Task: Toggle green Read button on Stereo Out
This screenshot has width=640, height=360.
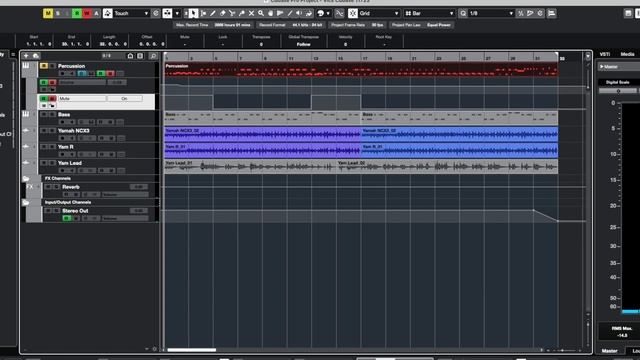Action: [67, 218]
